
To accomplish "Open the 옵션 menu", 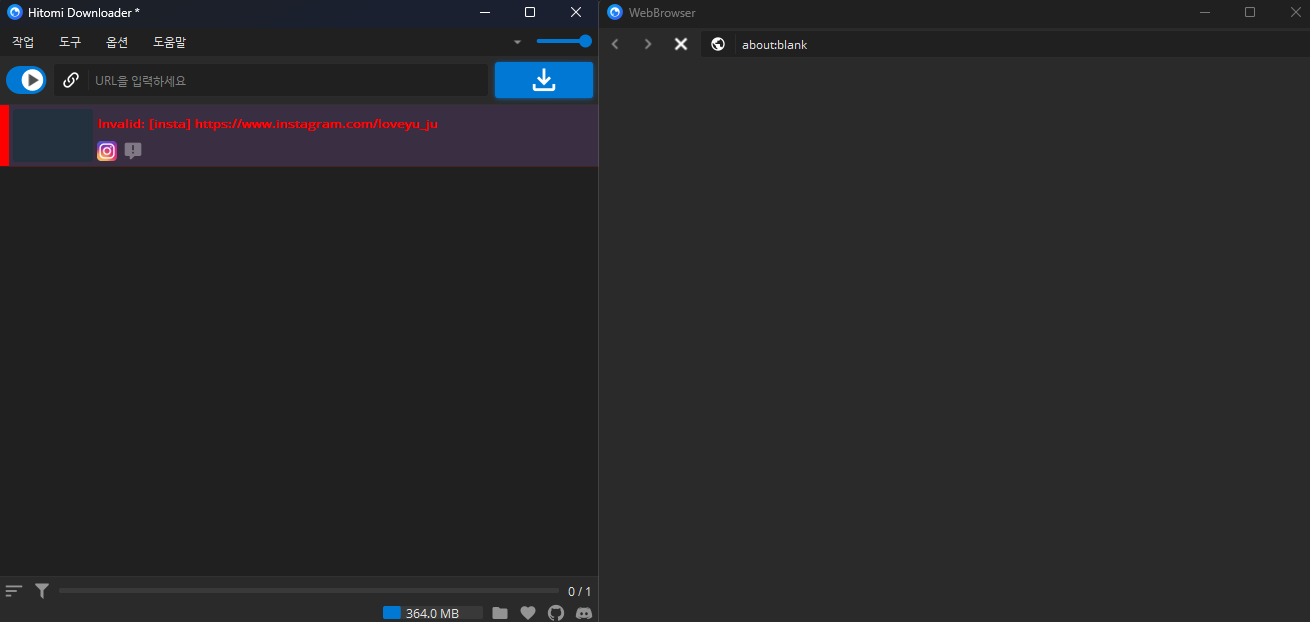I will pos(116,42).
